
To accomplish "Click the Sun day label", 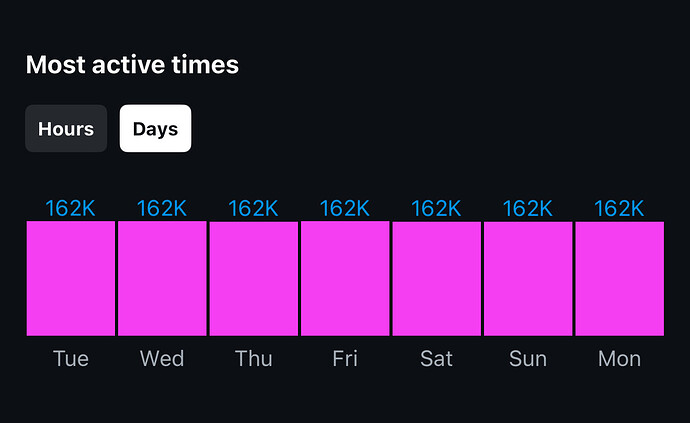I will [x=528, y=358].
